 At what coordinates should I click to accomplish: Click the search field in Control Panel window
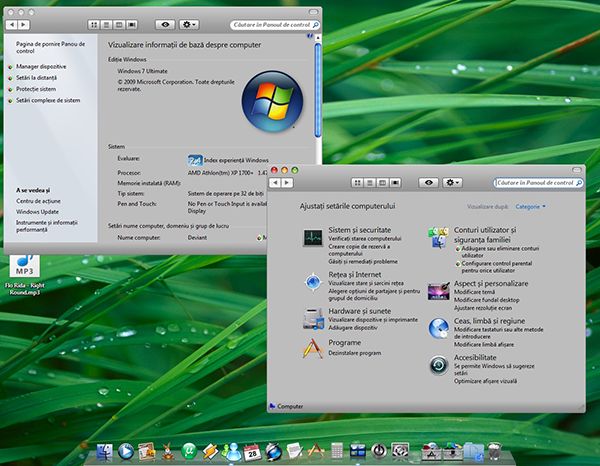click(538, 183)
